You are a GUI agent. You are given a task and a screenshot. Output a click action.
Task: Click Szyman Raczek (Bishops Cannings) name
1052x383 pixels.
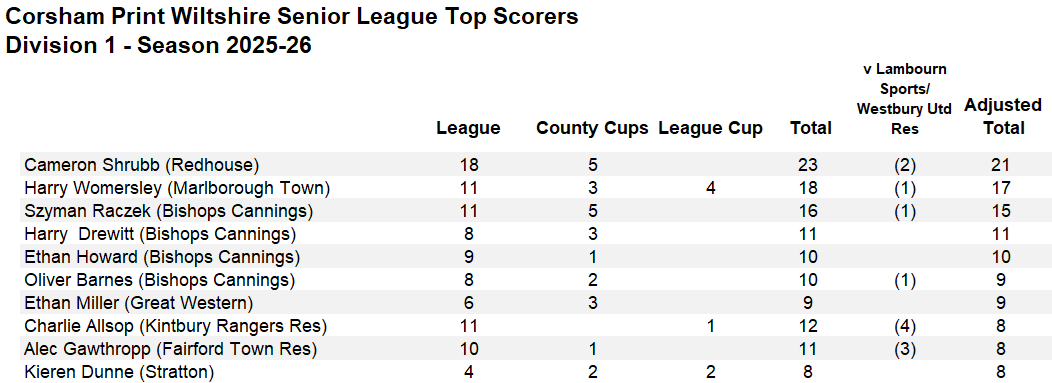point(168,211)
